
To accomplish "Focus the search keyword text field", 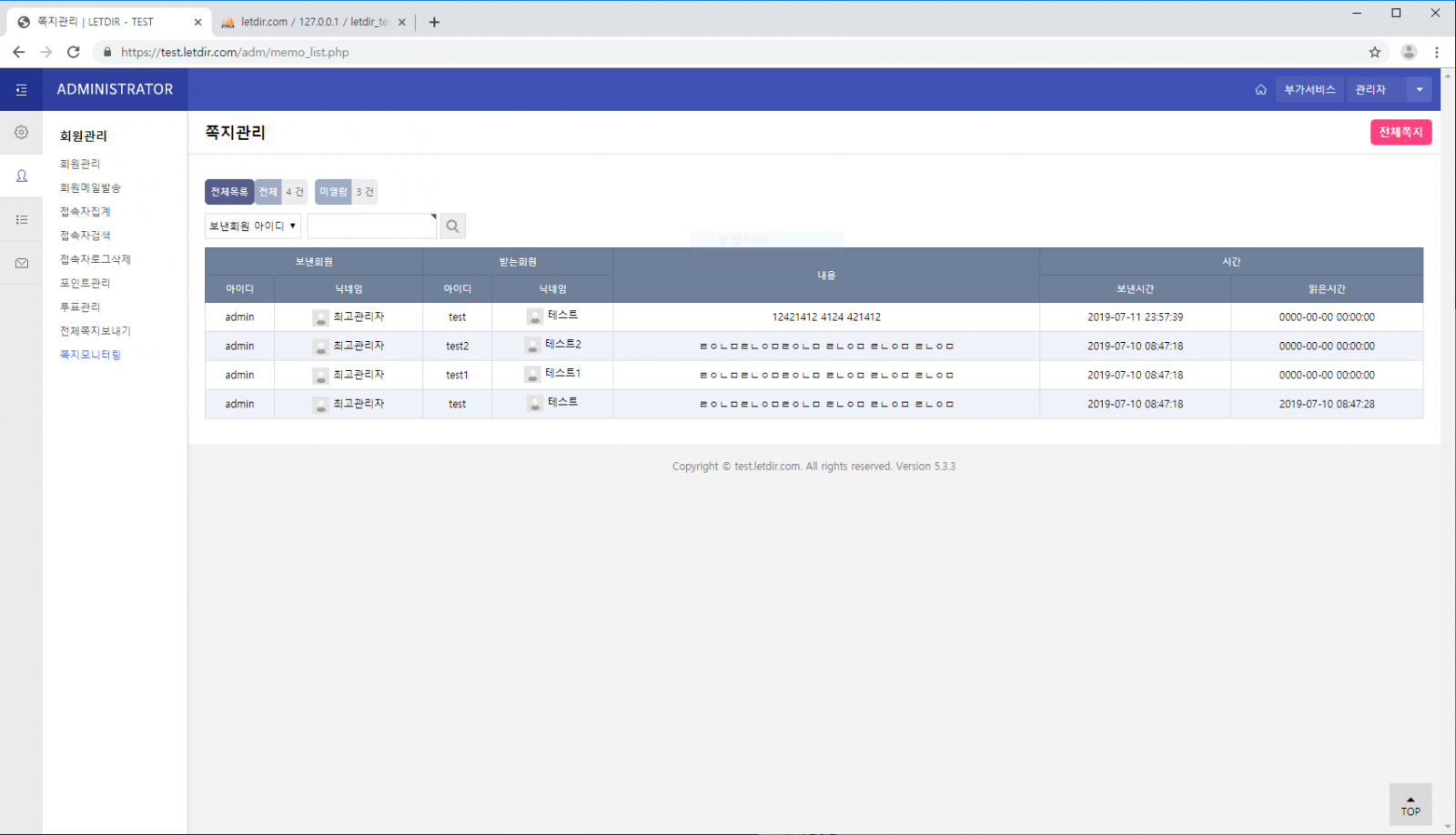I will click(x=371, y=226).
